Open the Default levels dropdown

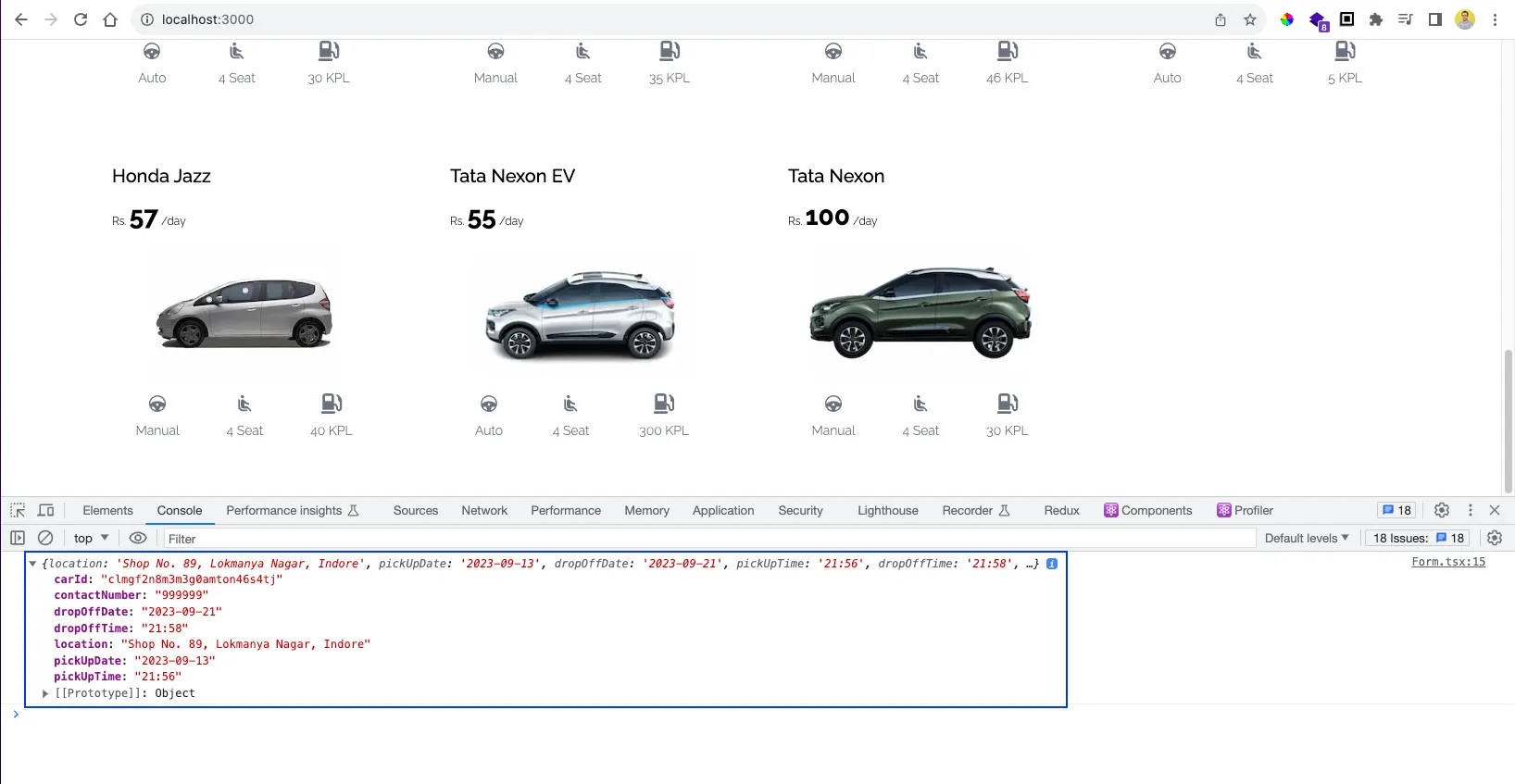click(1307, 538)
